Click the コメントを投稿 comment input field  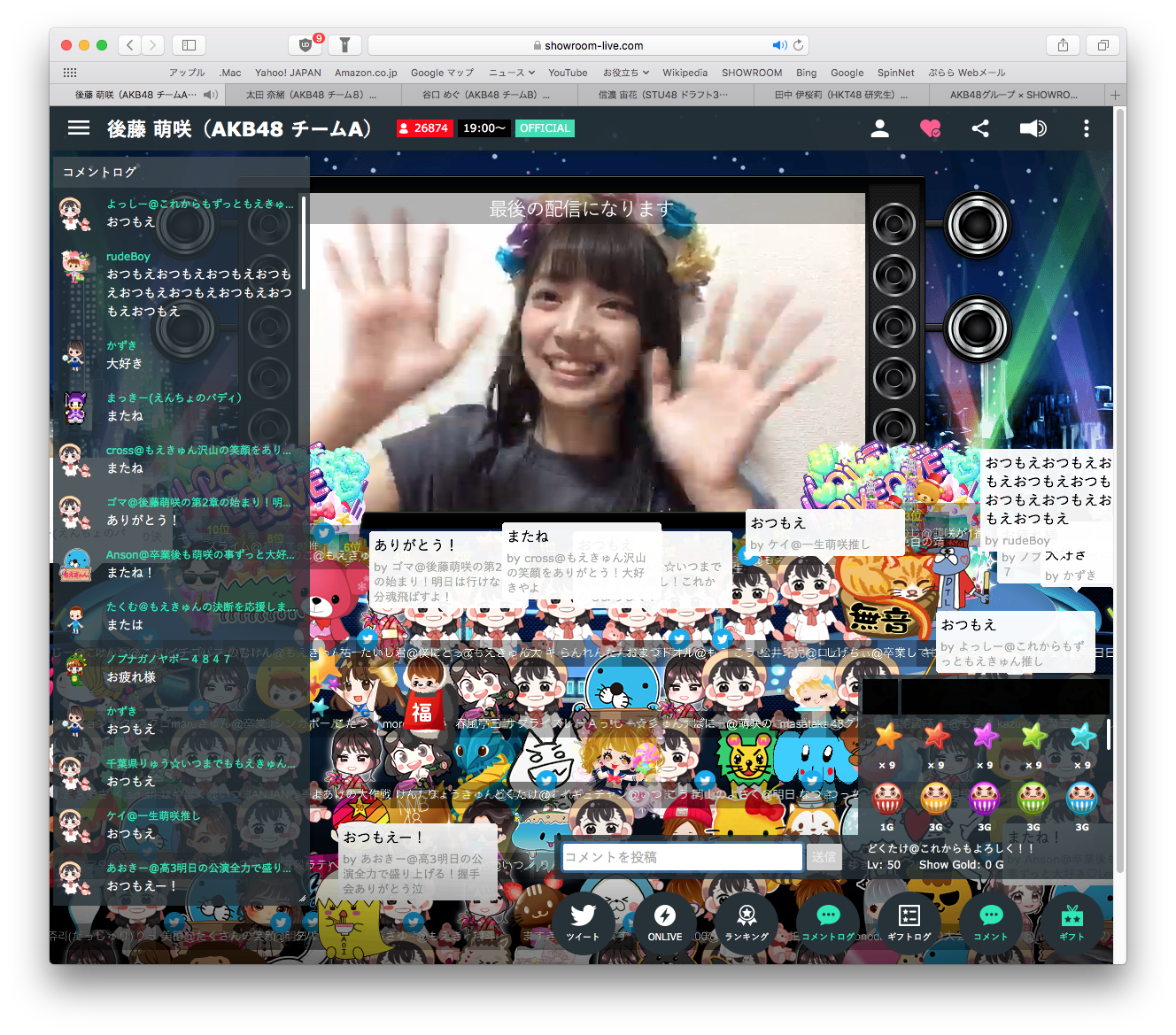click(x=682, y=857)
